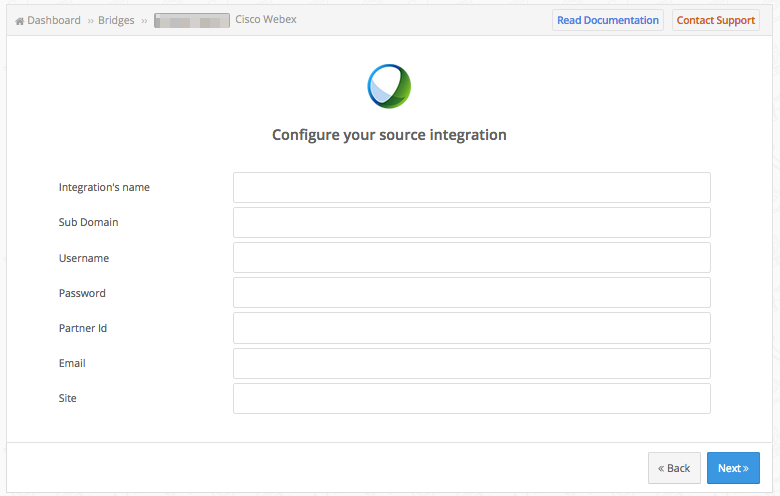Click into the Sub Domain field
The image size is (780, 496).
pos(472,222)
